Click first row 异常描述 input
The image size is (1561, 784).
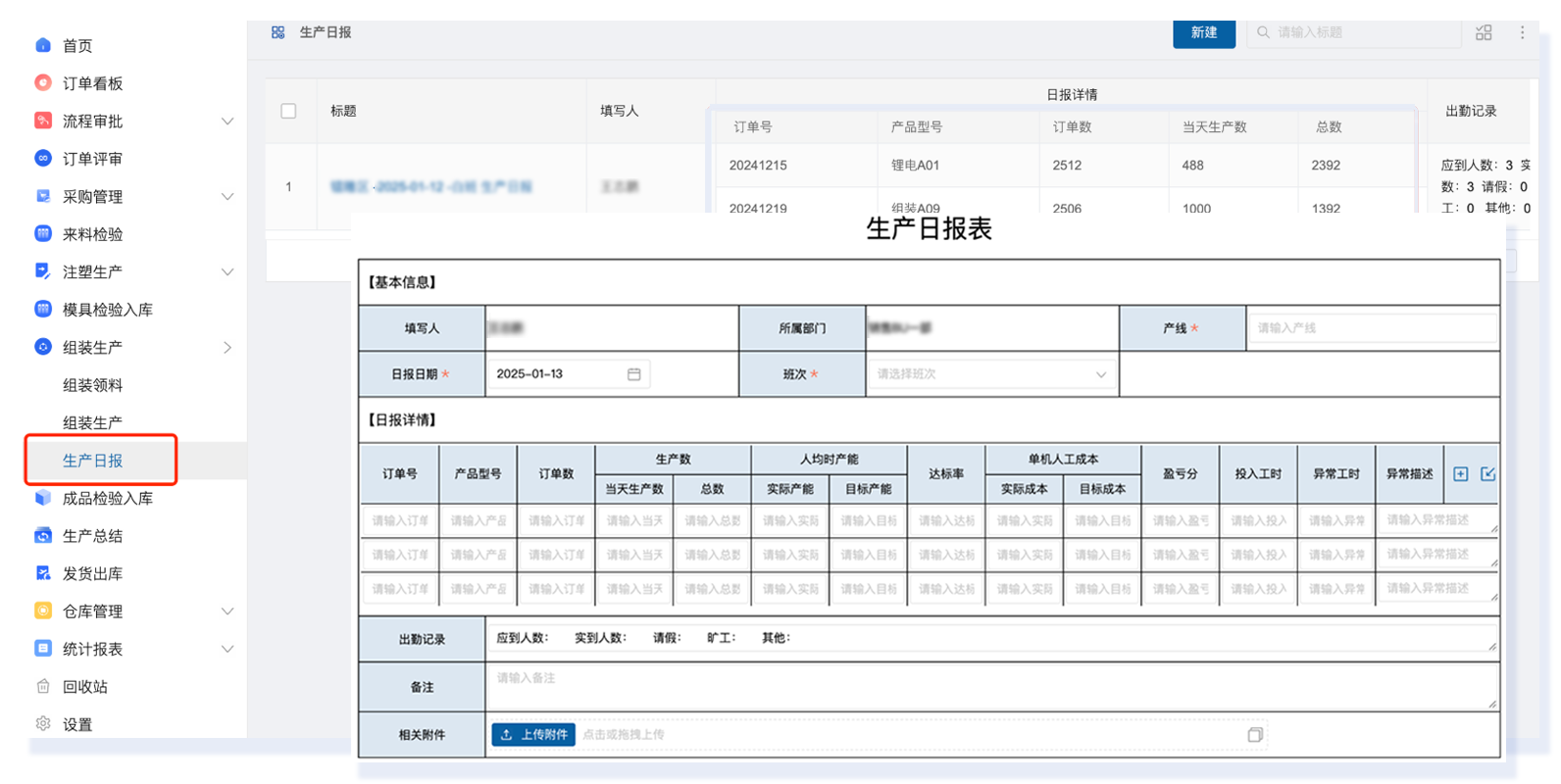[x=1437, y=520]
